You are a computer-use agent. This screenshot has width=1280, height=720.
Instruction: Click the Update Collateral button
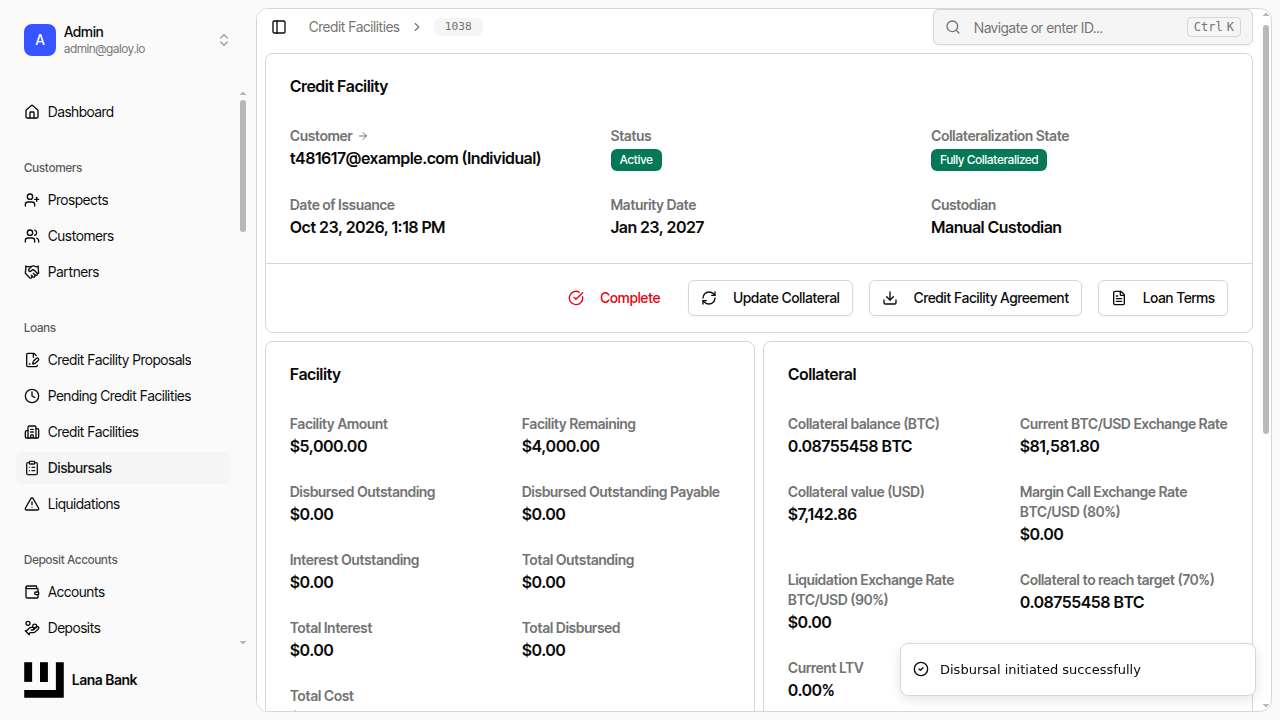pos(770,298)
